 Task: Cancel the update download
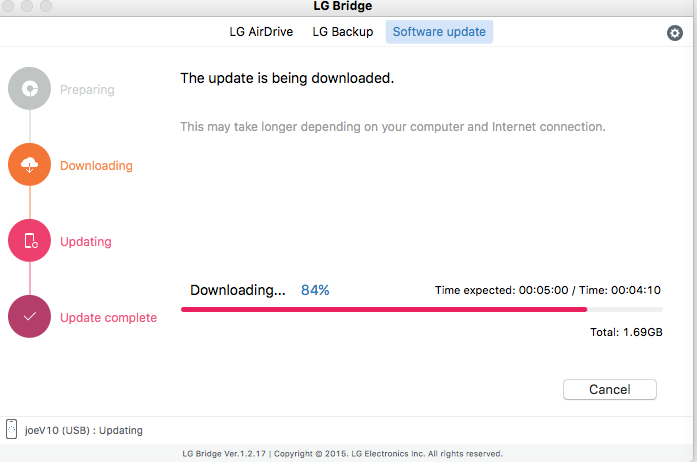[x=609, y=390]
